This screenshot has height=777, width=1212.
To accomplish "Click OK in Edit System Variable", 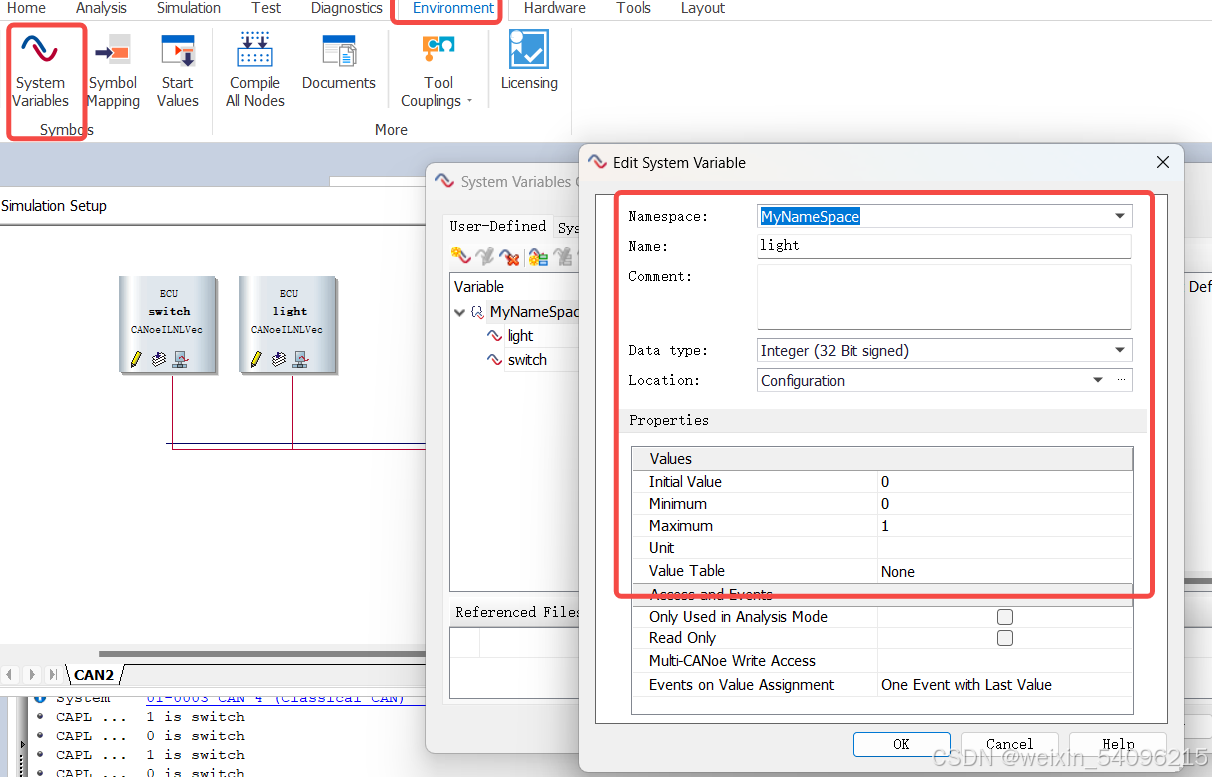I will (901, 744).
